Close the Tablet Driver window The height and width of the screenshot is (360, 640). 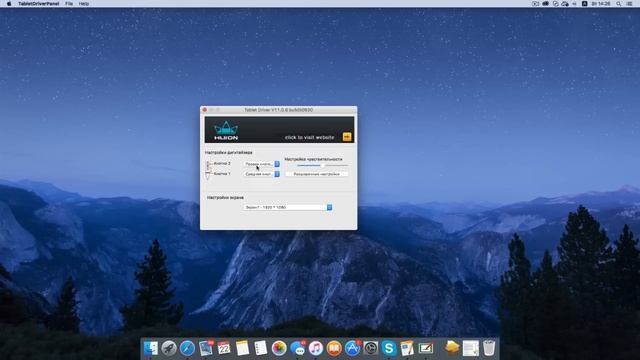[x=205, y=110]
